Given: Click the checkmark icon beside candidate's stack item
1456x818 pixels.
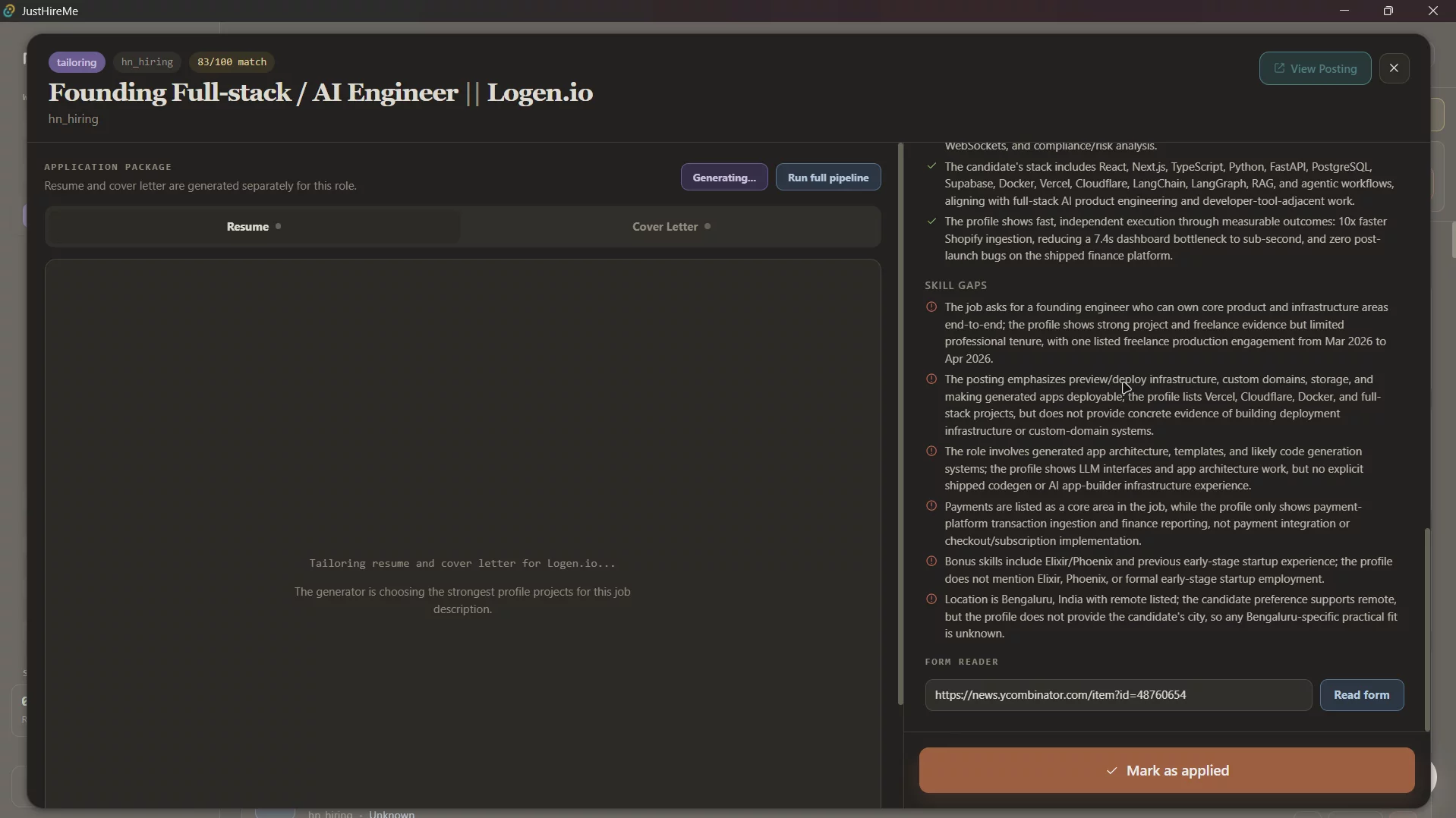Looking at the screenshot, I should (931, 166).
